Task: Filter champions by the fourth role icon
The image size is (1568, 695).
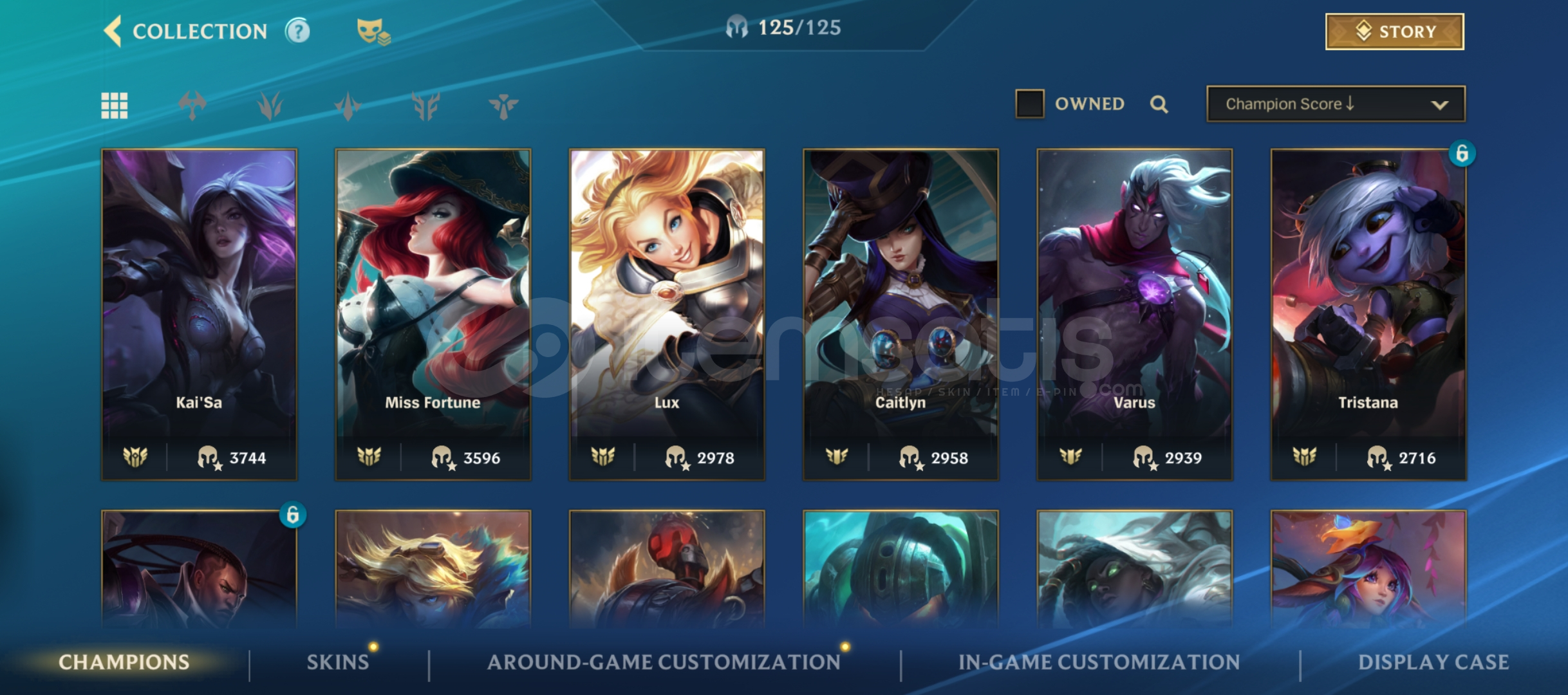Action: (426, 106)
